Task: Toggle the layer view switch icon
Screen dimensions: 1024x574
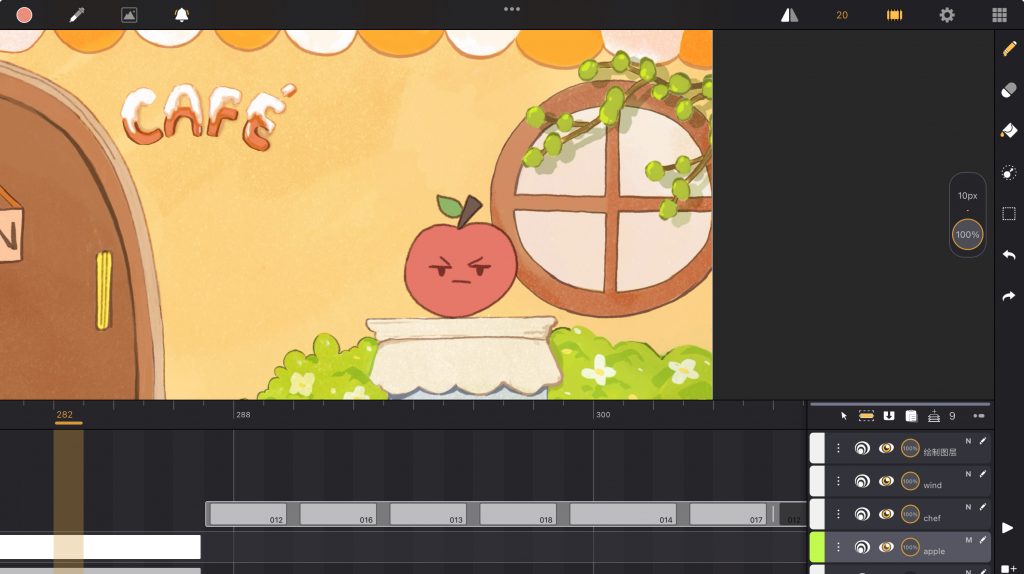Action: (x=979, y=416)
